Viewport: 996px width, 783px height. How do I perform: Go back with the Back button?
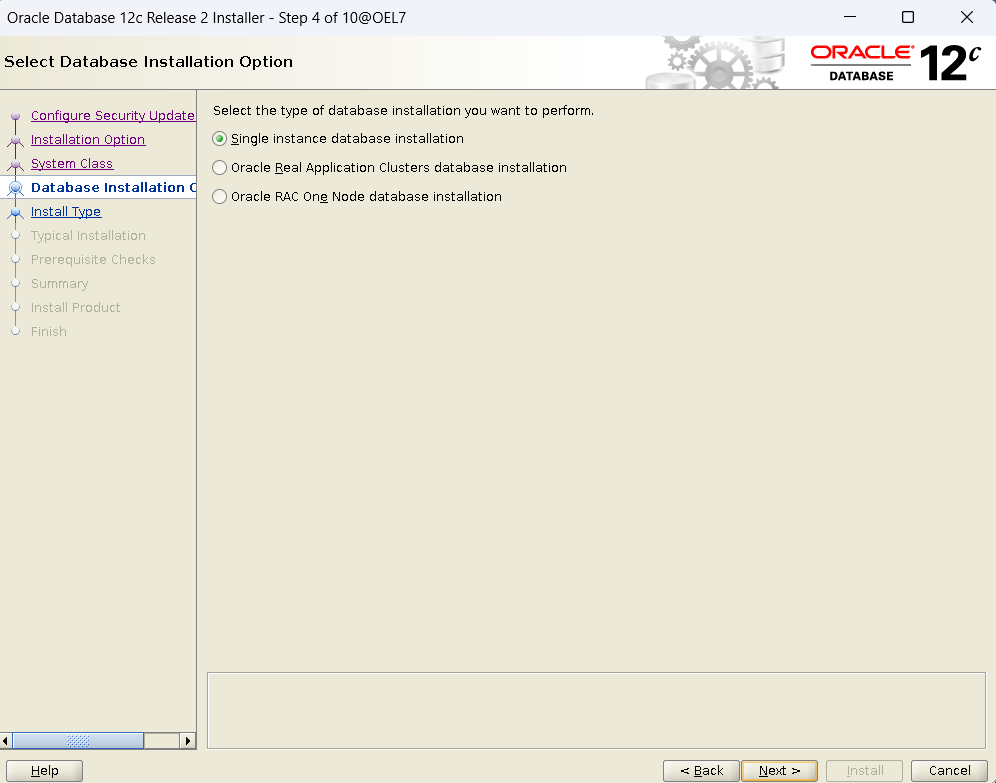pos(701,770)
